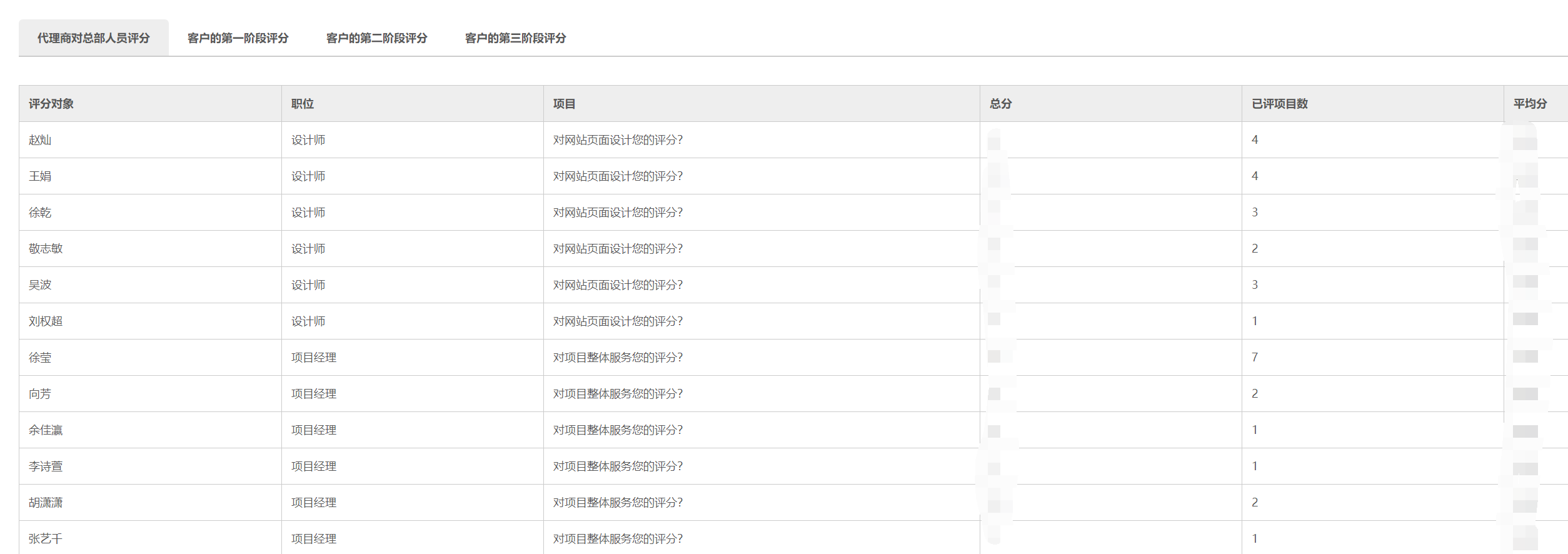Click the 项目 column header
The image size is (1568, 554).
tap(564, 104)
